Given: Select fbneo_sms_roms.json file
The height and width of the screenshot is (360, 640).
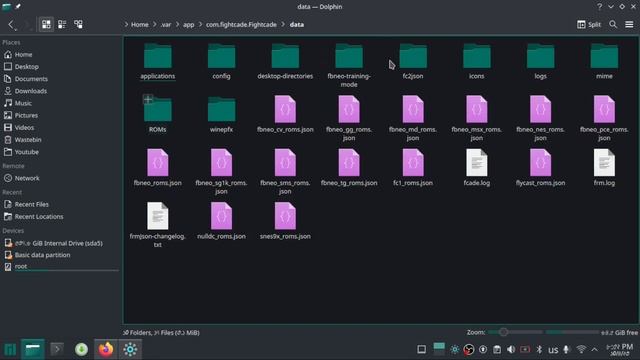Looking at the screenshot, I should pos(285,172).
